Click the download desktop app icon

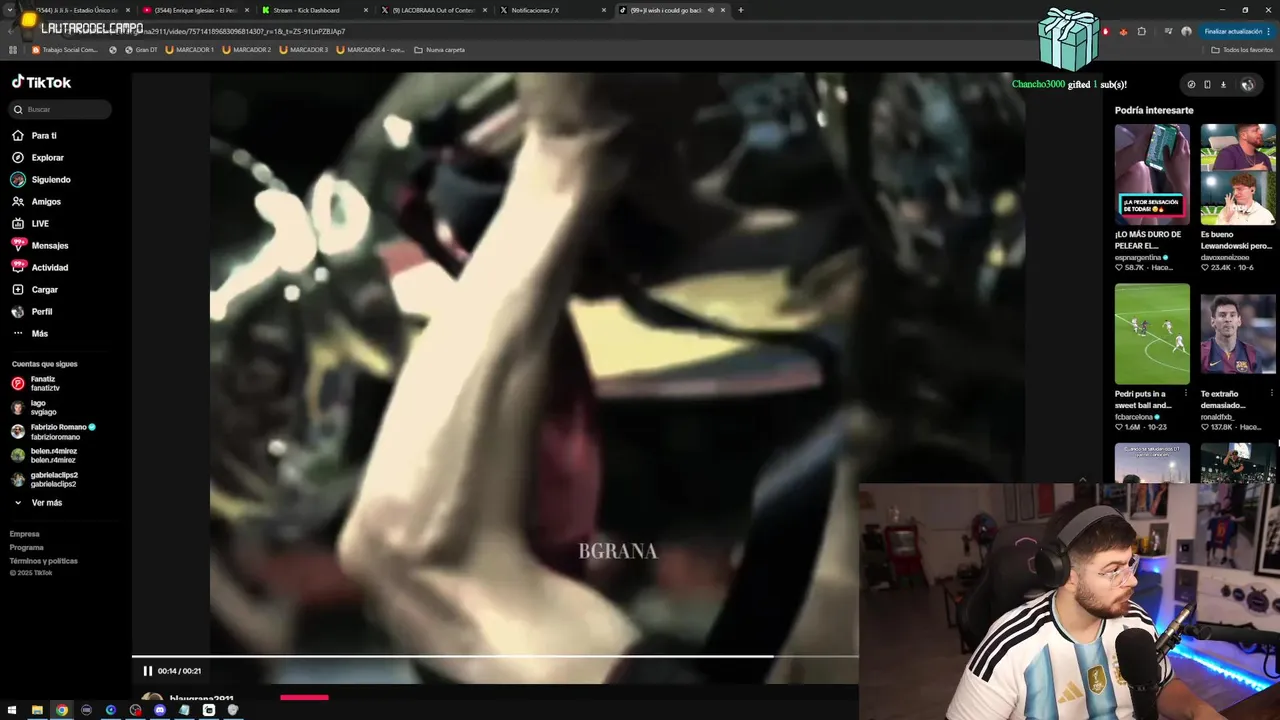(1223, 85)
